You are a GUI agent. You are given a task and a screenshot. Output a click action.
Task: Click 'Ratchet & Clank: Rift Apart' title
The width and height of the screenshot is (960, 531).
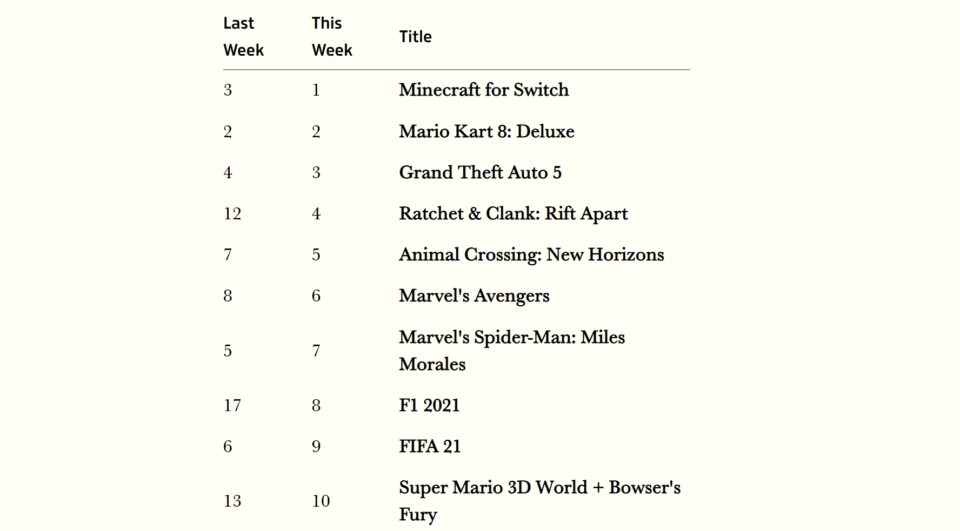pos(513,213)
